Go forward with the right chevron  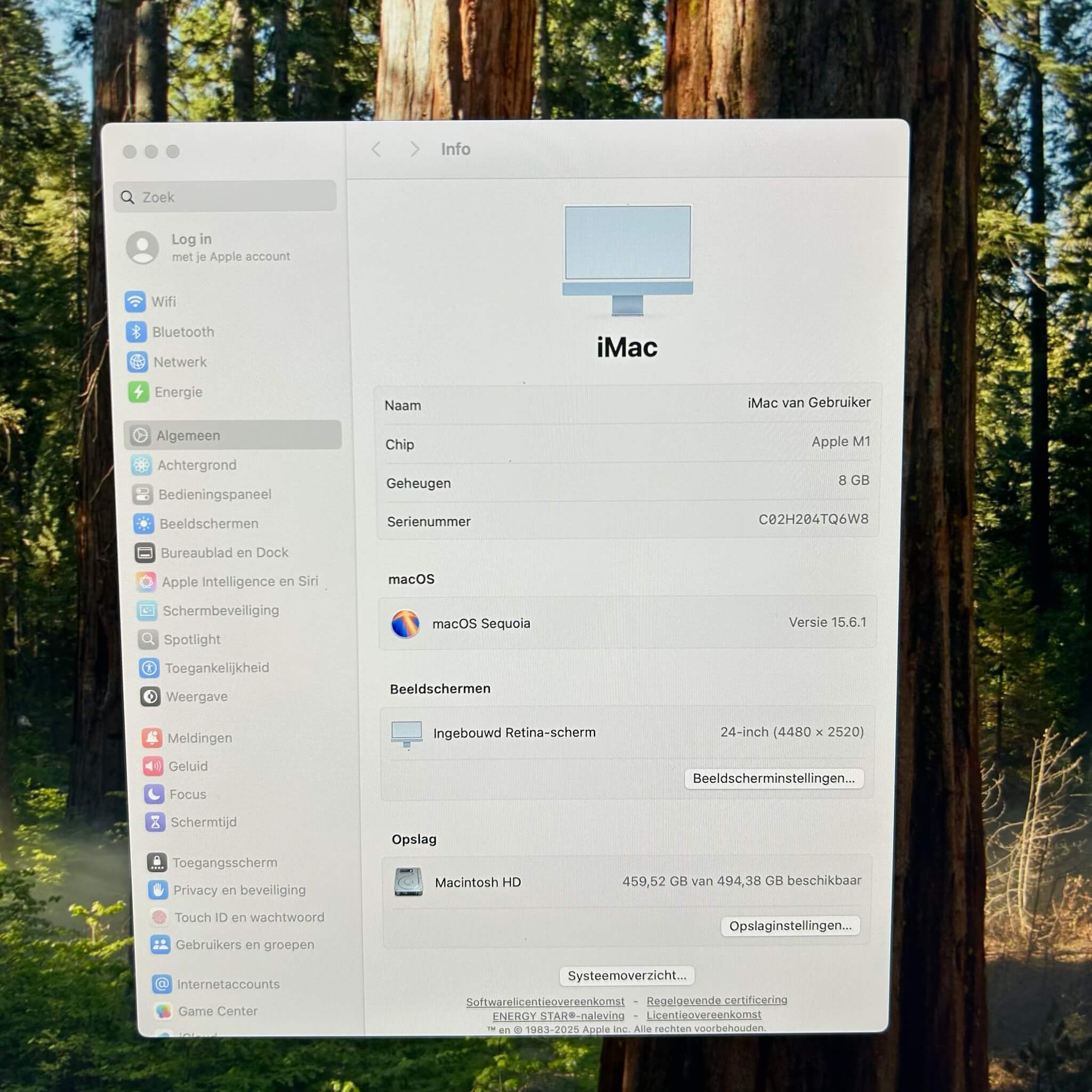(x=415, y=149)
